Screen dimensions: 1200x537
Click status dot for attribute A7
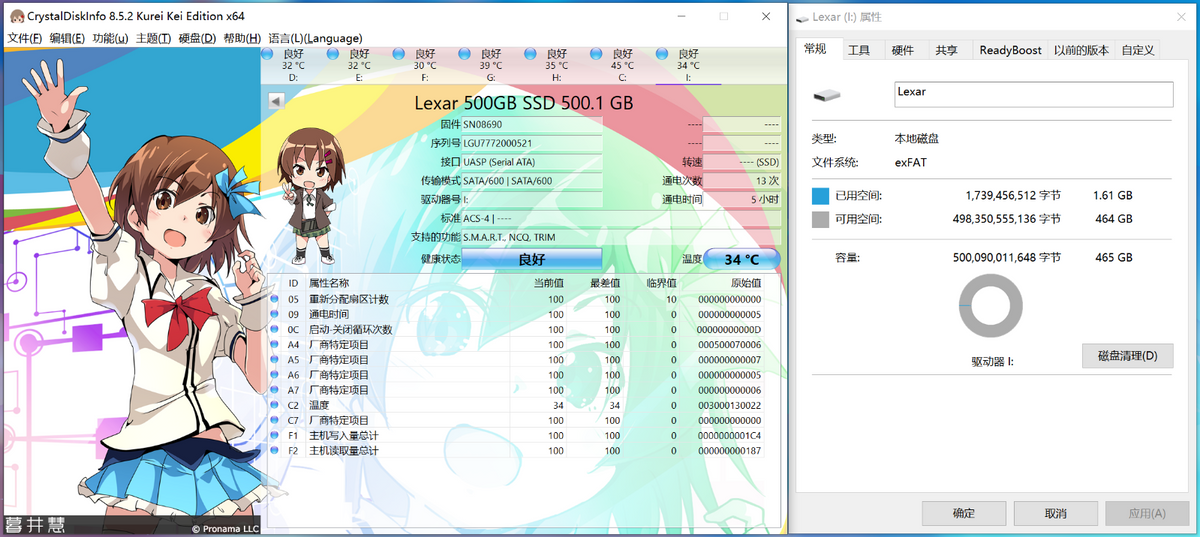click(276, 390)
